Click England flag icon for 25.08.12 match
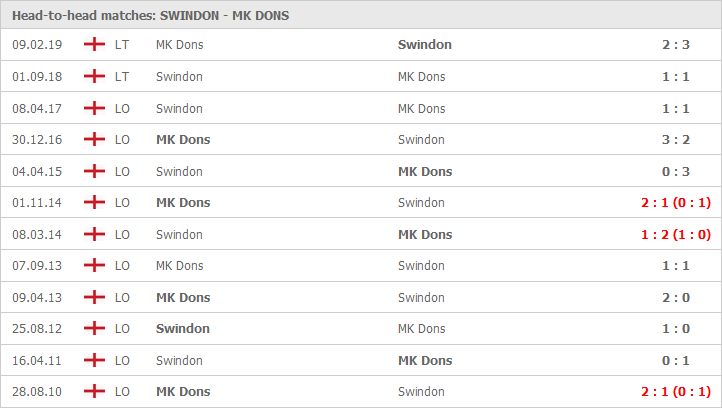 point(94,329)
